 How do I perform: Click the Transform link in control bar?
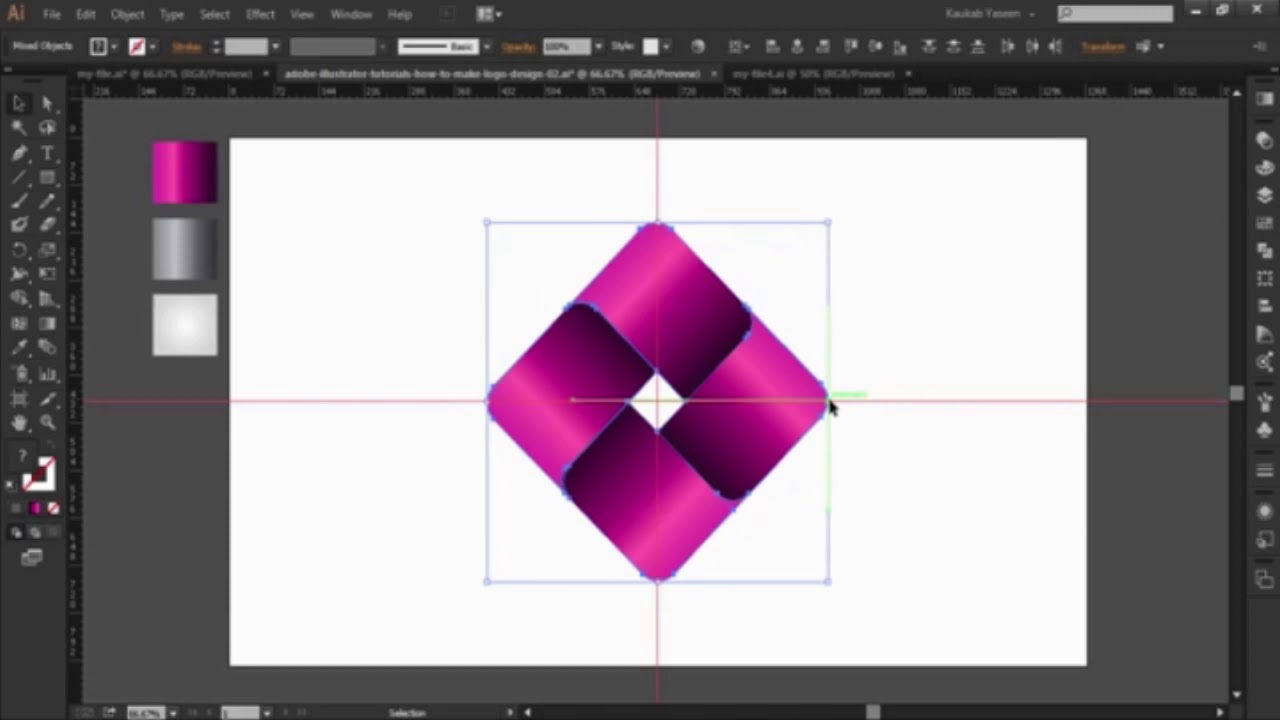coord(1103,46)
